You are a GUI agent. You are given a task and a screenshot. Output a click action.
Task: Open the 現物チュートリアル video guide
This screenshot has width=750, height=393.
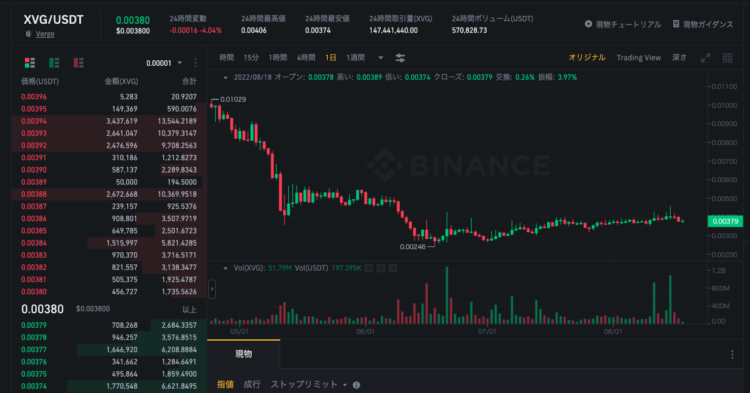point(623,24)
